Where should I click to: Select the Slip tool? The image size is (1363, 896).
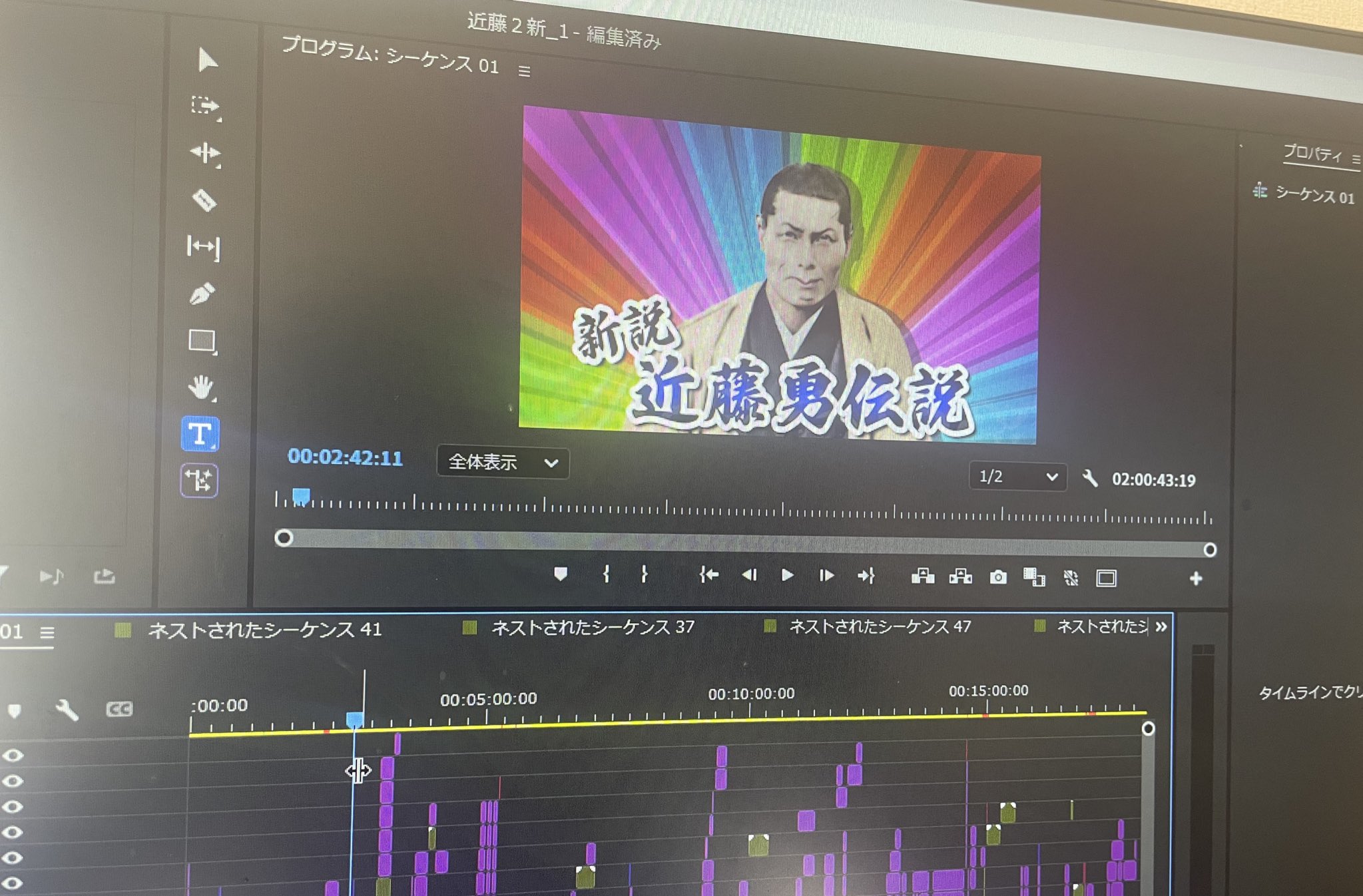coord(202,247)
